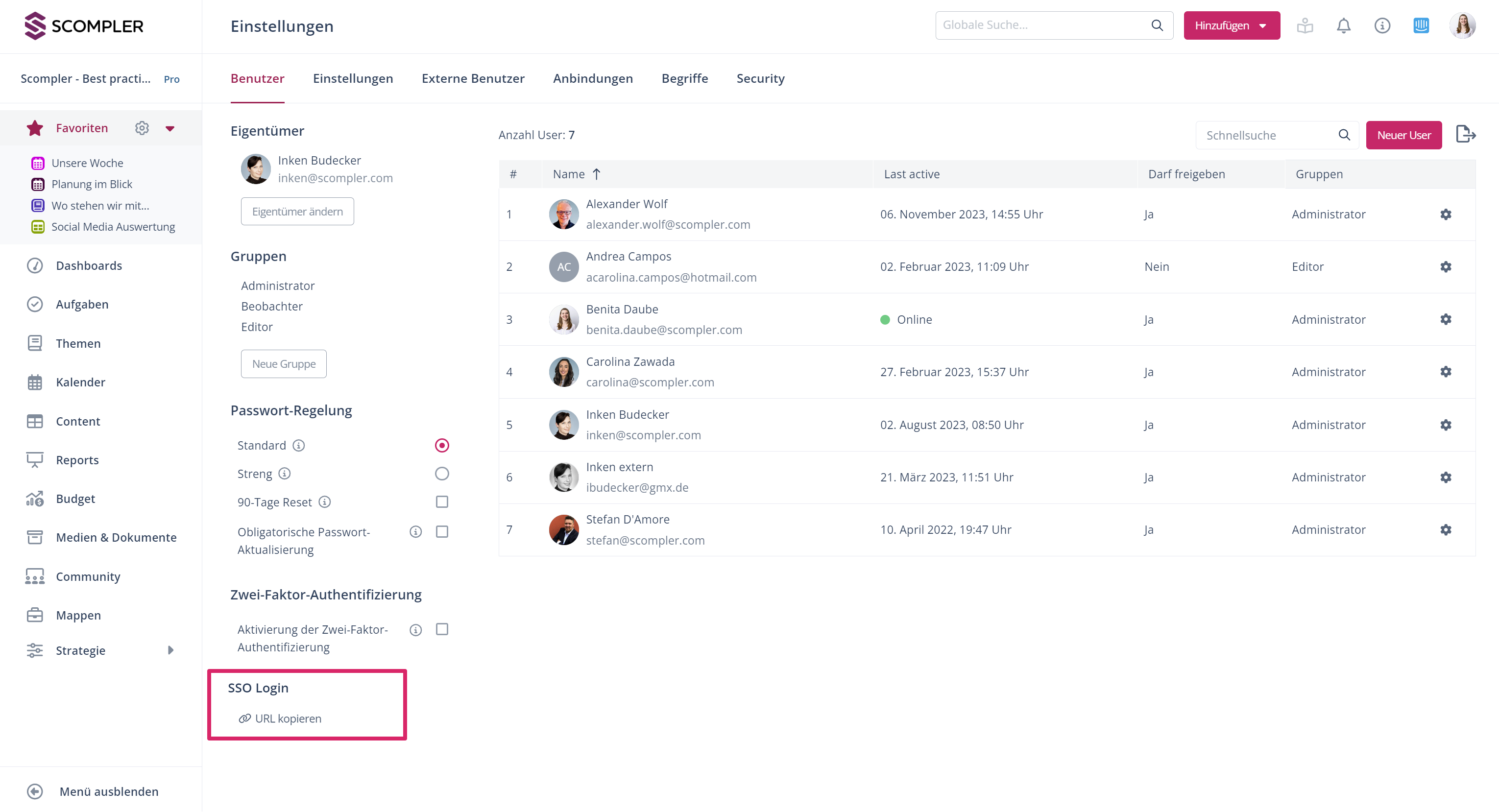Click the Menü ausblenden arrow icon
Viewport: 1499px width, 812px height.
(x=35, y=791)
